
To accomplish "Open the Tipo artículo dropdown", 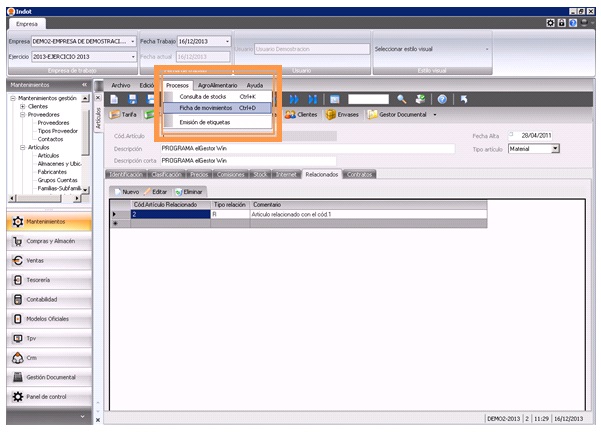I will click(555, 148).
